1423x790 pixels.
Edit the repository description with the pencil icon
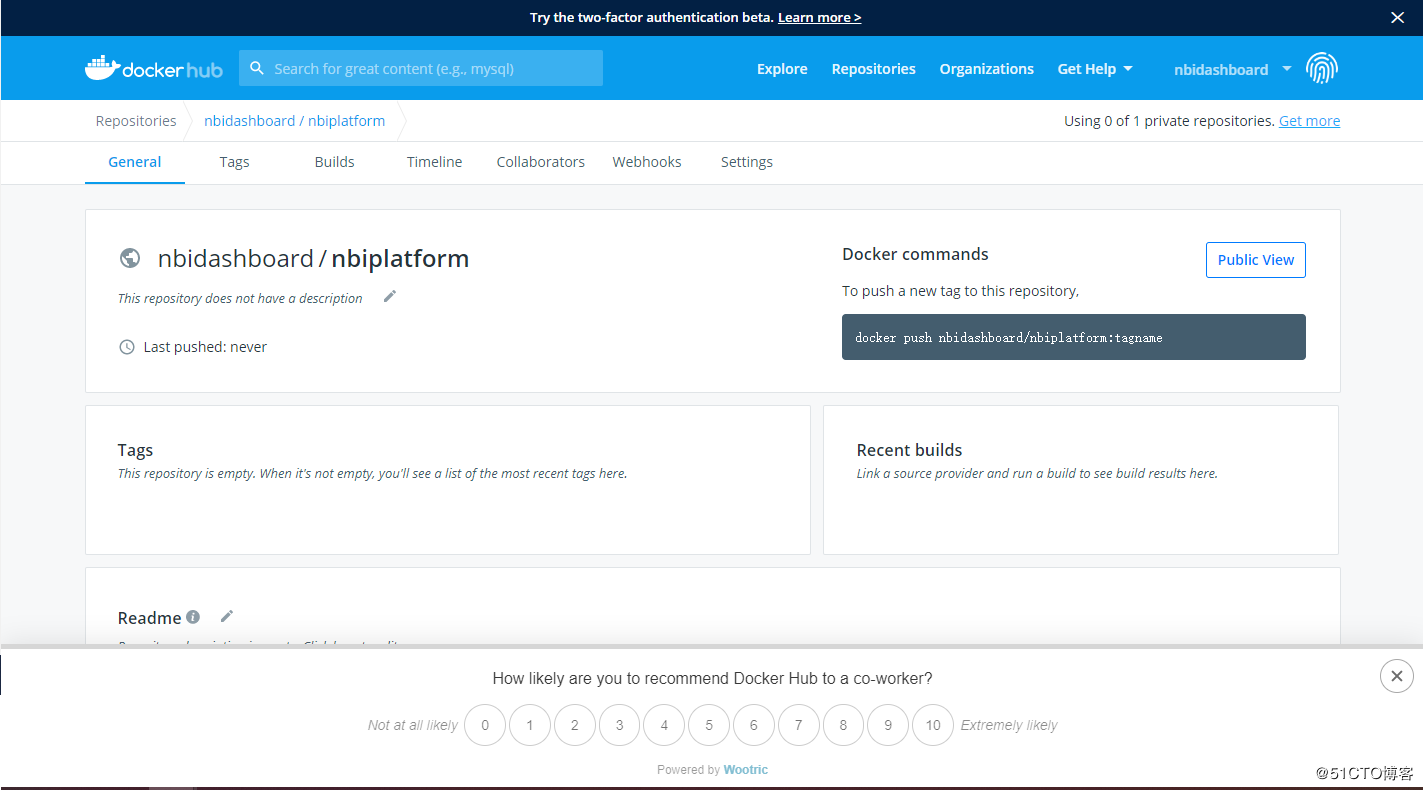389,296
